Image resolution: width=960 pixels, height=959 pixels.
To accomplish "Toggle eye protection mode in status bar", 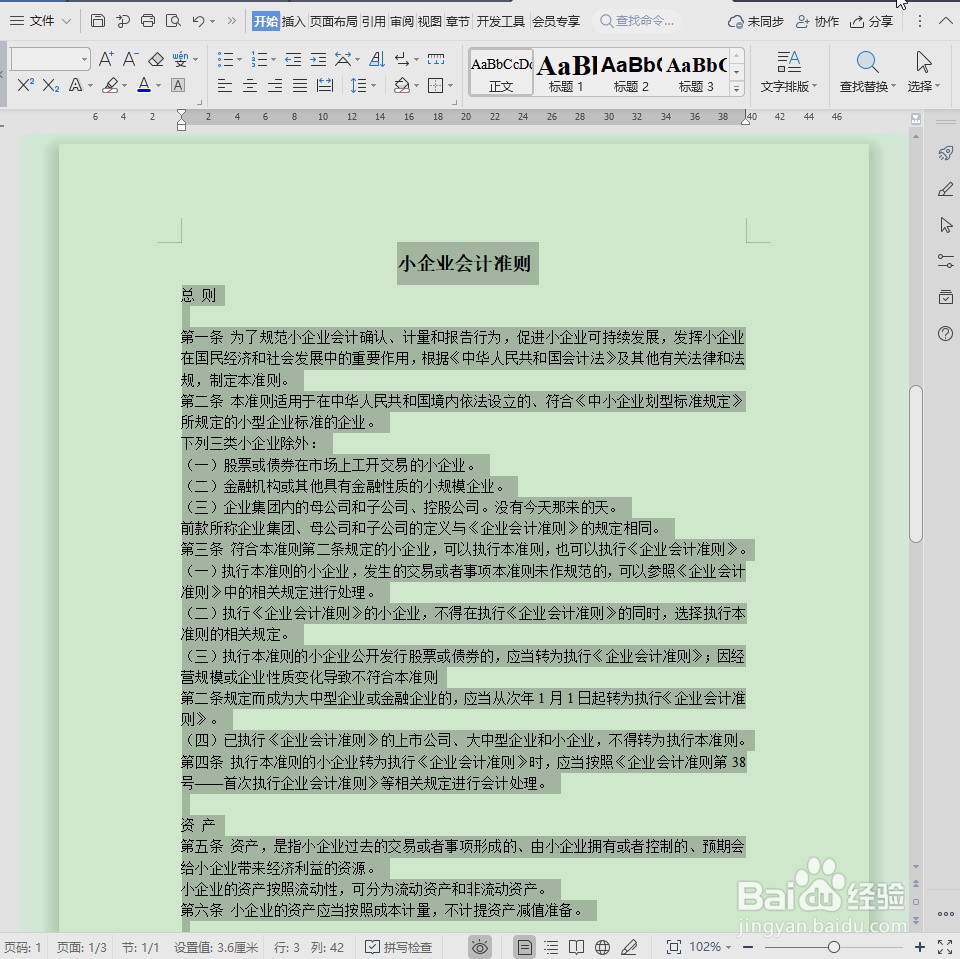I will pos(480,947).
